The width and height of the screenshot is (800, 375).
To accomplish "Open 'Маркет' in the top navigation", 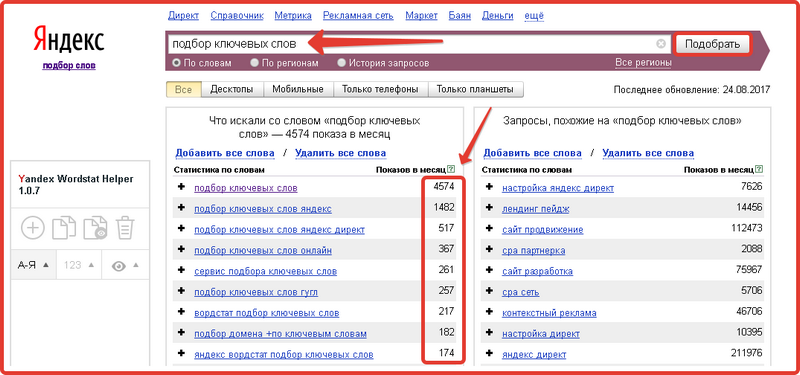I will (421, 15).
